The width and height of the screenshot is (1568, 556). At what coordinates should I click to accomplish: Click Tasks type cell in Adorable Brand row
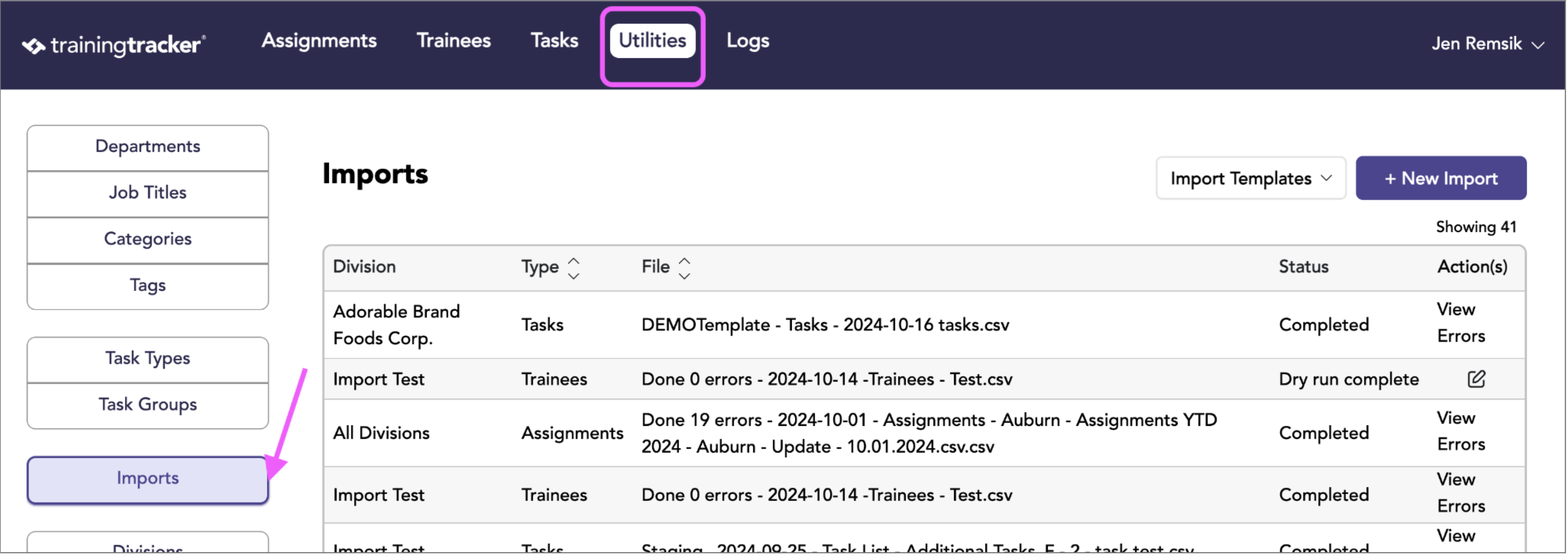tap(542, 325)
